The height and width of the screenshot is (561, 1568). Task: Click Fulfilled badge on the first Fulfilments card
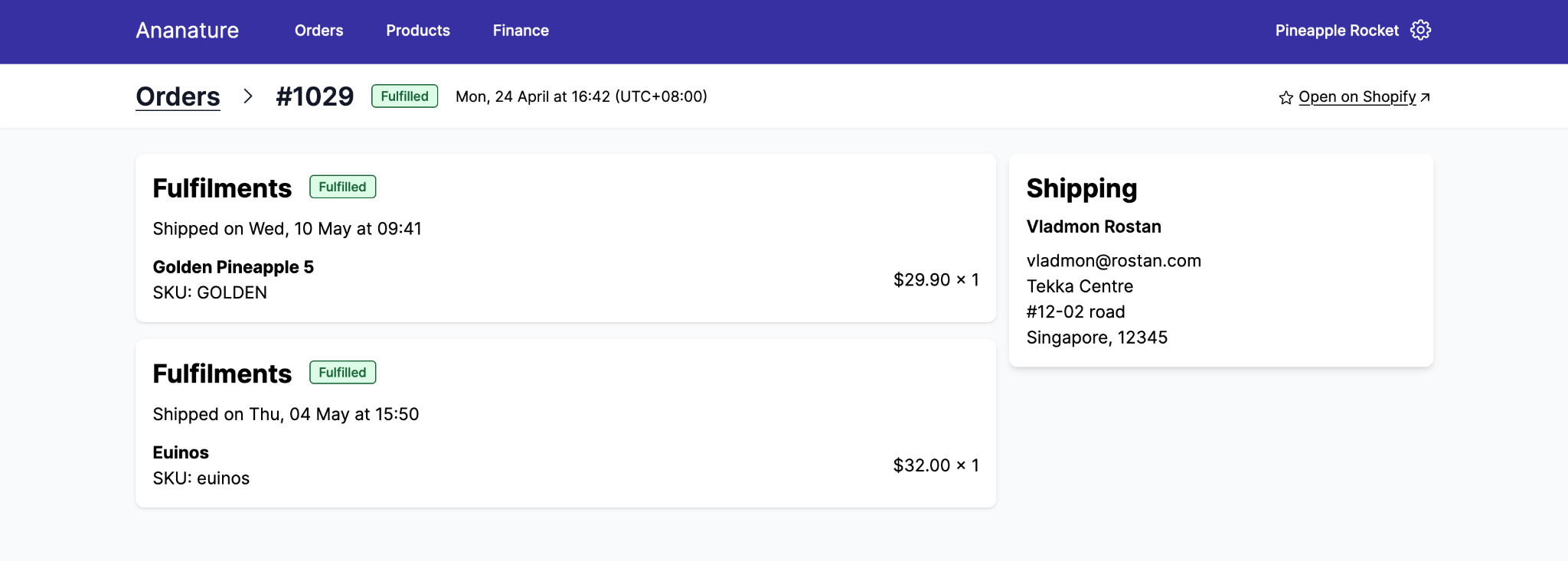(x=342, y=187)
